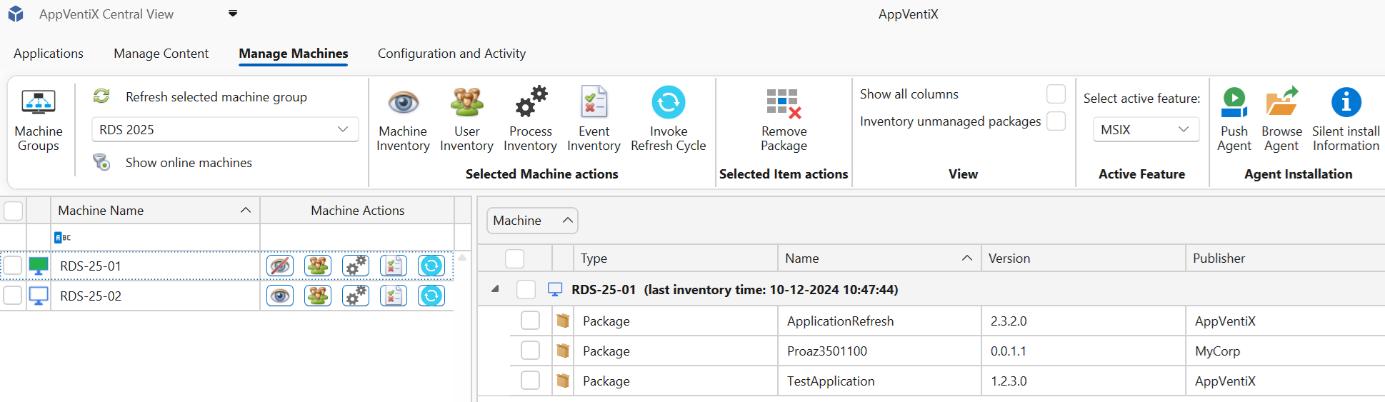Click process inventory gears for RDS-25-02
Viewport: 1385px width, 402px height.
point(355,296)
